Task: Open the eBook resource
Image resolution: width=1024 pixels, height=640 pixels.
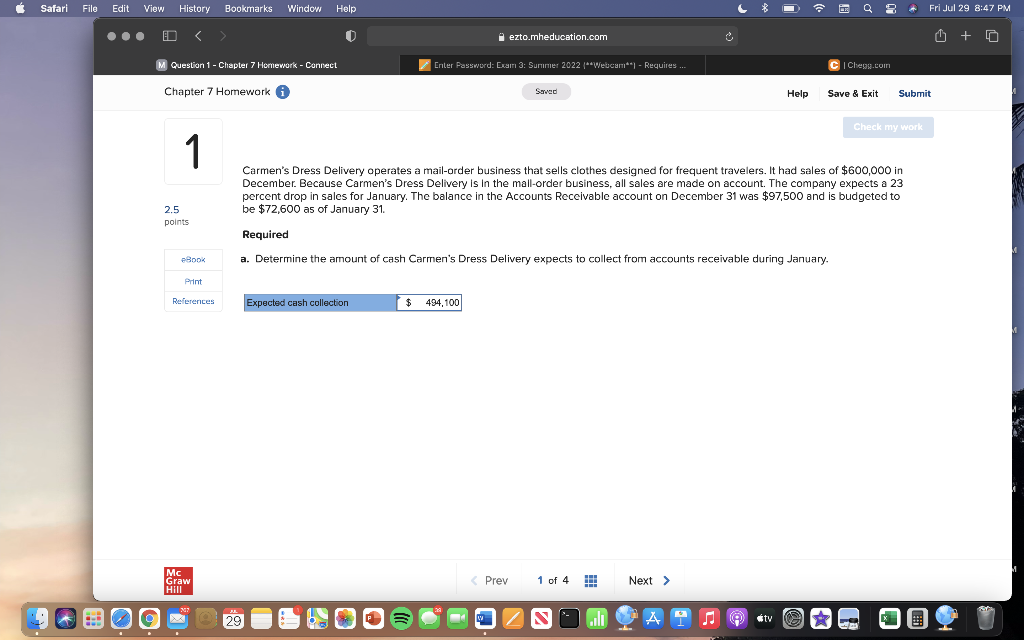Action: pos(193,259)
